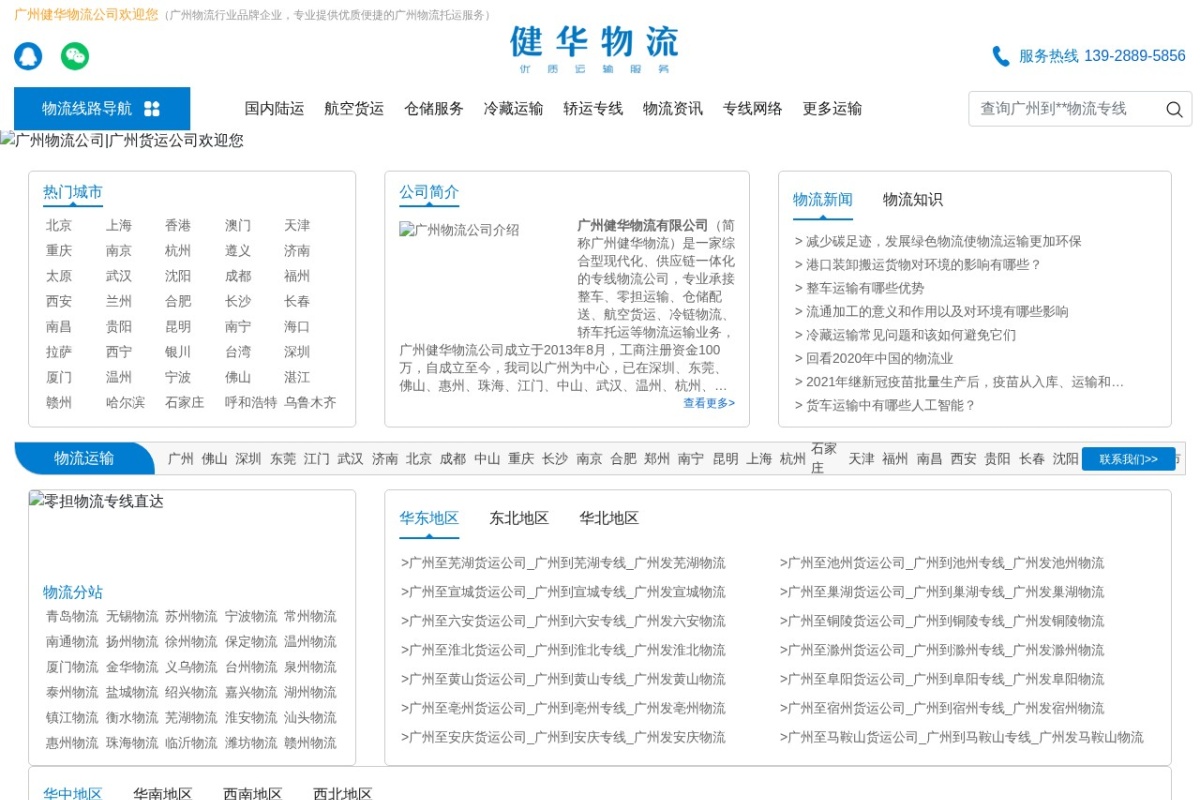Open the 广州至阜阳货运公司 route link
The image size is (1200, 800).
point(942,679)
